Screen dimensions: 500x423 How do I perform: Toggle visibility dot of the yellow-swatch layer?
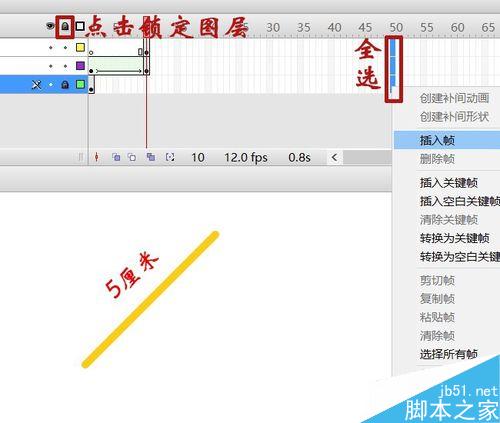[x=51, y=48]
